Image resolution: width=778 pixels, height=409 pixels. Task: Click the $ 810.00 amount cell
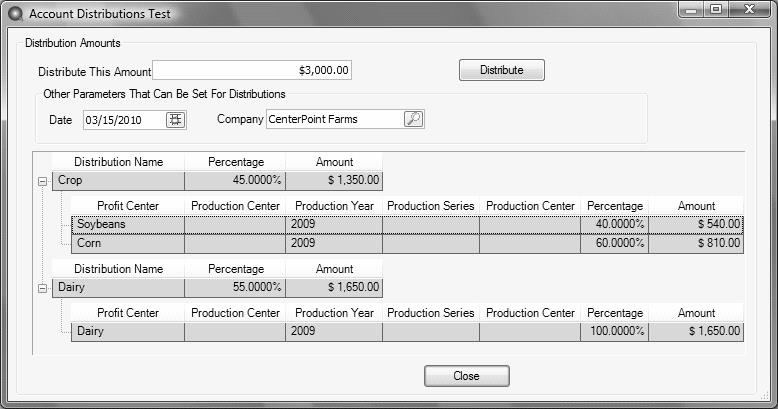[696, 243]
